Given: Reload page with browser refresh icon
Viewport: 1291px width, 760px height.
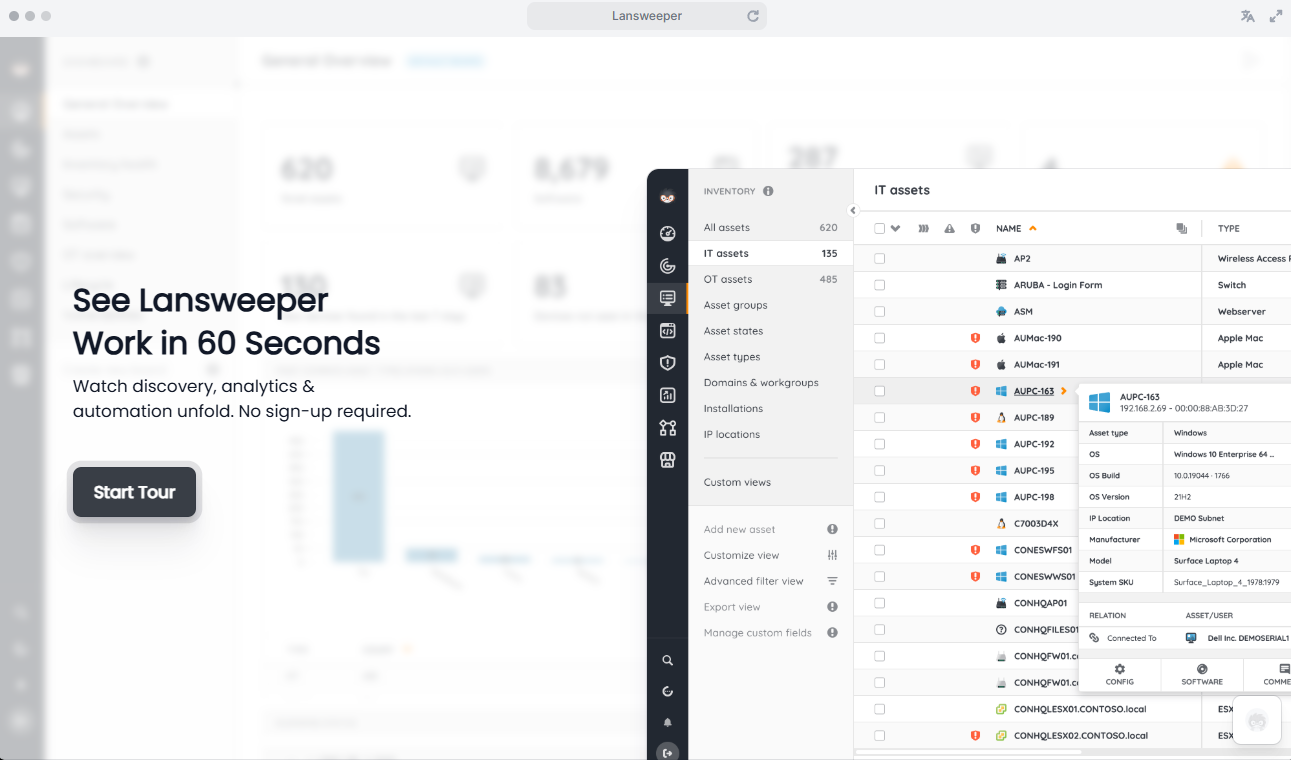Looking at the screenshot, I should coord(753,16).
